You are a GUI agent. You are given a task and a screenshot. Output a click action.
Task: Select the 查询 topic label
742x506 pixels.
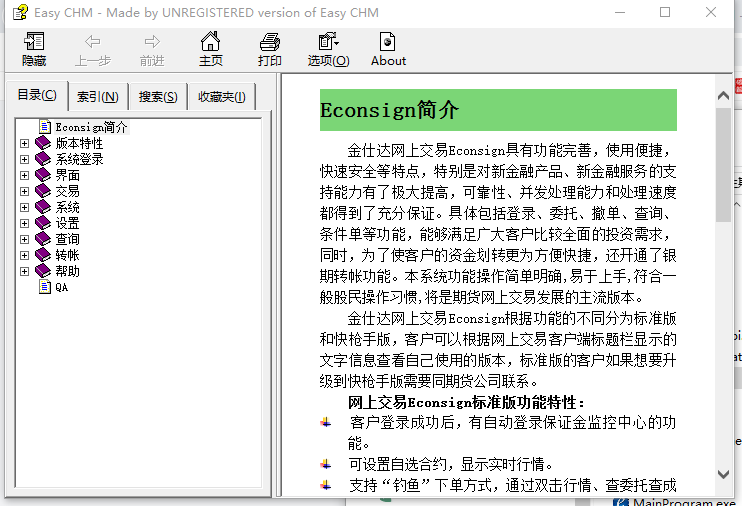tap(67, 240)
